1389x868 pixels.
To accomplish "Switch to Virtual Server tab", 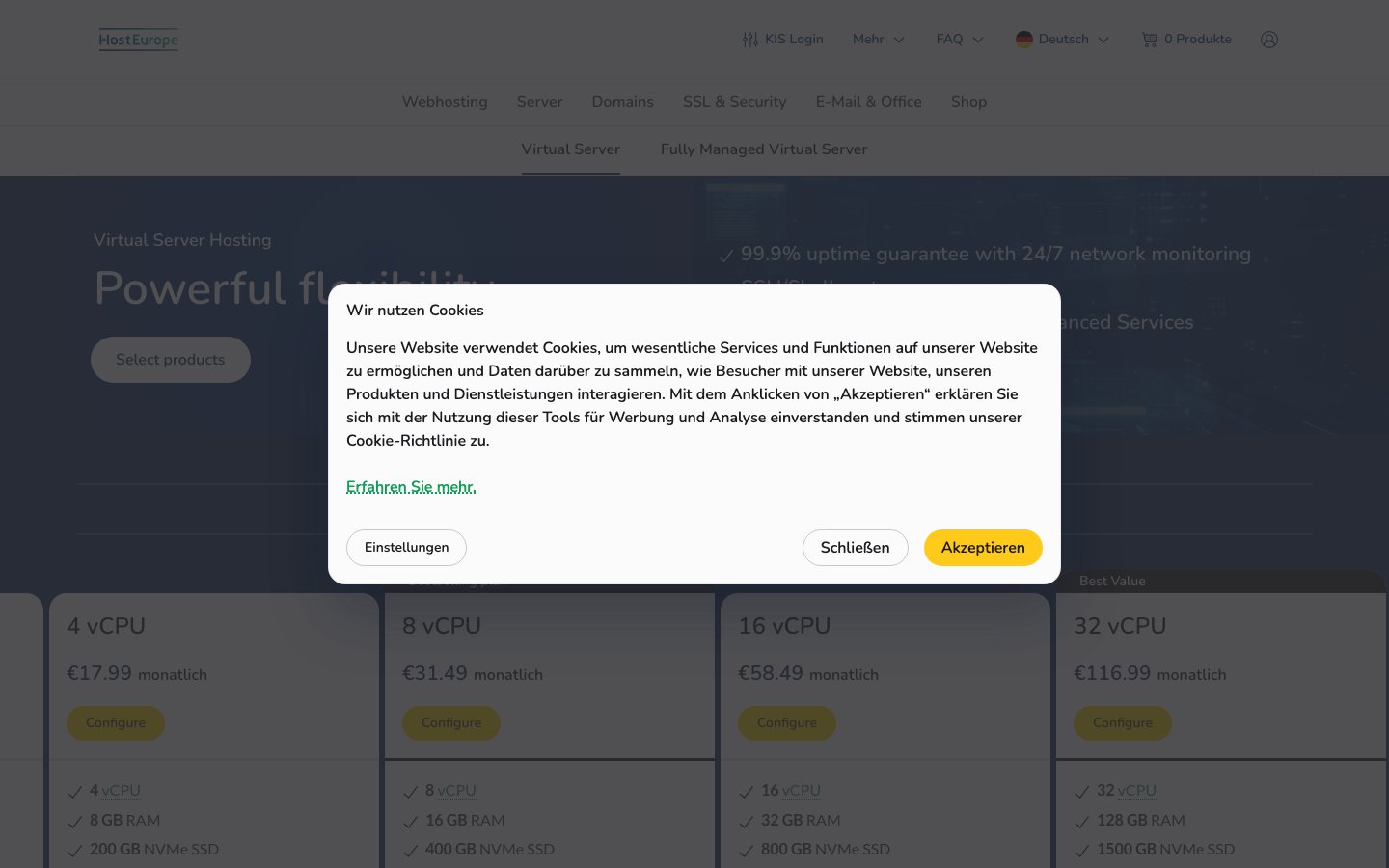I will pos(571,149).
